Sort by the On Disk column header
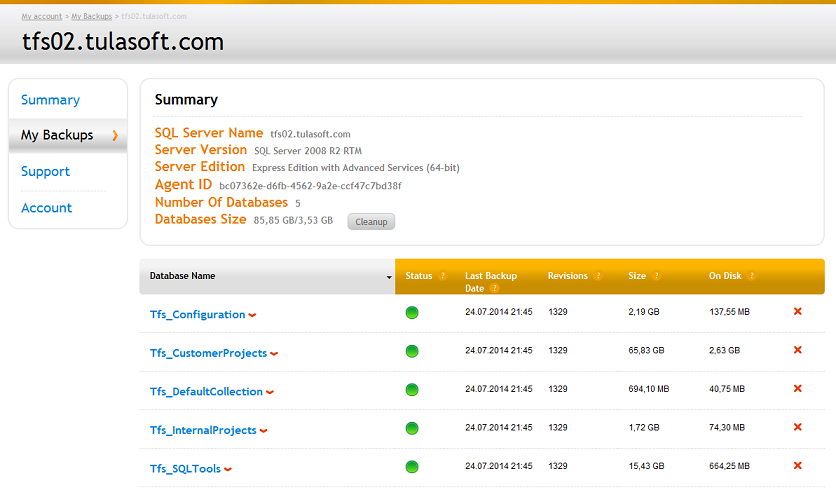Viewport: 836px width, 490px height. 725,276
